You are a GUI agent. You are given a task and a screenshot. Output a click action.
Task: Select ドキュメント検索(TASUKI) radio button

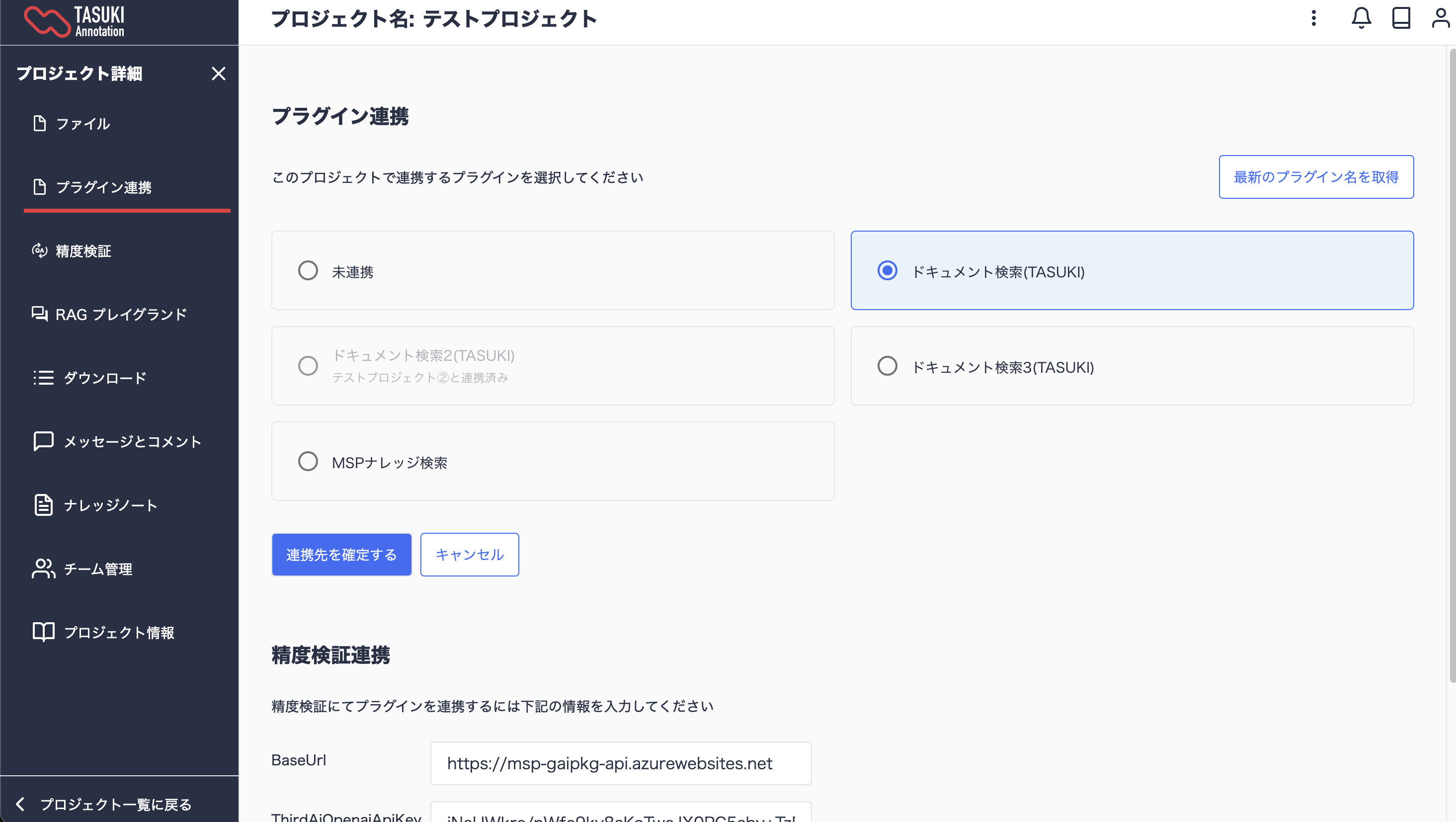click(x=887, y=270)
